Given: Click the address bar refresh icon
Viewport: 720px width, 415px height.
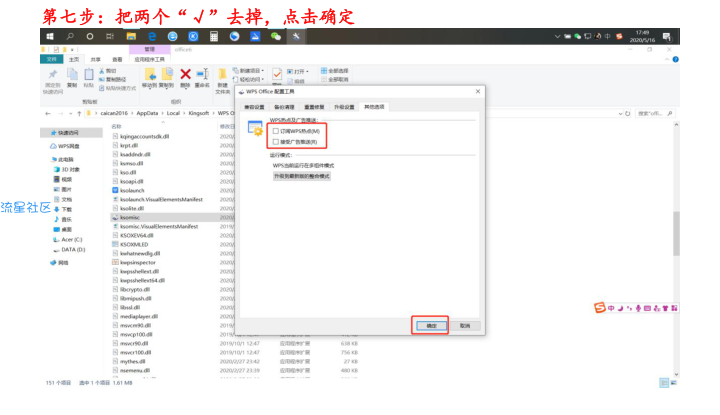Looking at the screenshot, I should click(x=628, y=113).
